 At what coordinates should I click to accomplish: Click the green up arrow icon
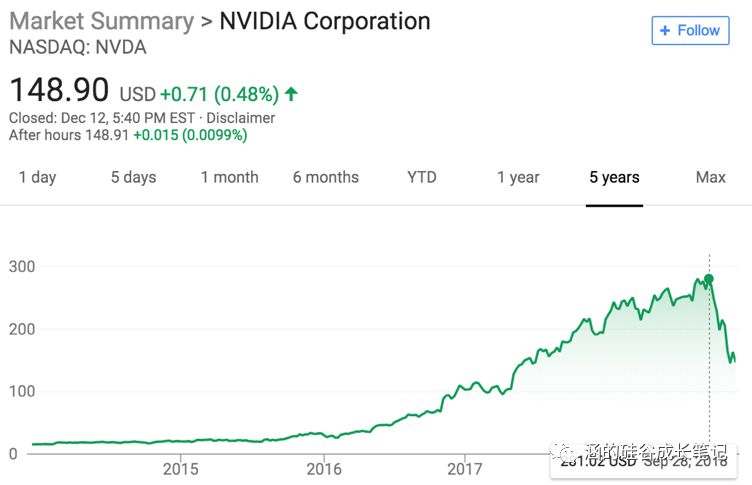click(291, 94)
